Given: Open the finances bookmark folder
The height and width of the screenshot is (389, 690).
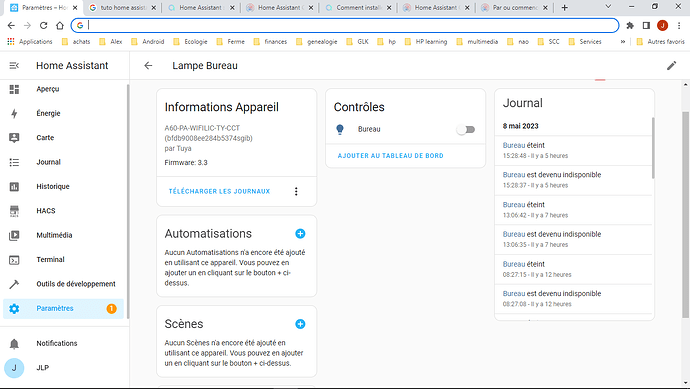Looking at the screenshot, I should pos(270,42).
